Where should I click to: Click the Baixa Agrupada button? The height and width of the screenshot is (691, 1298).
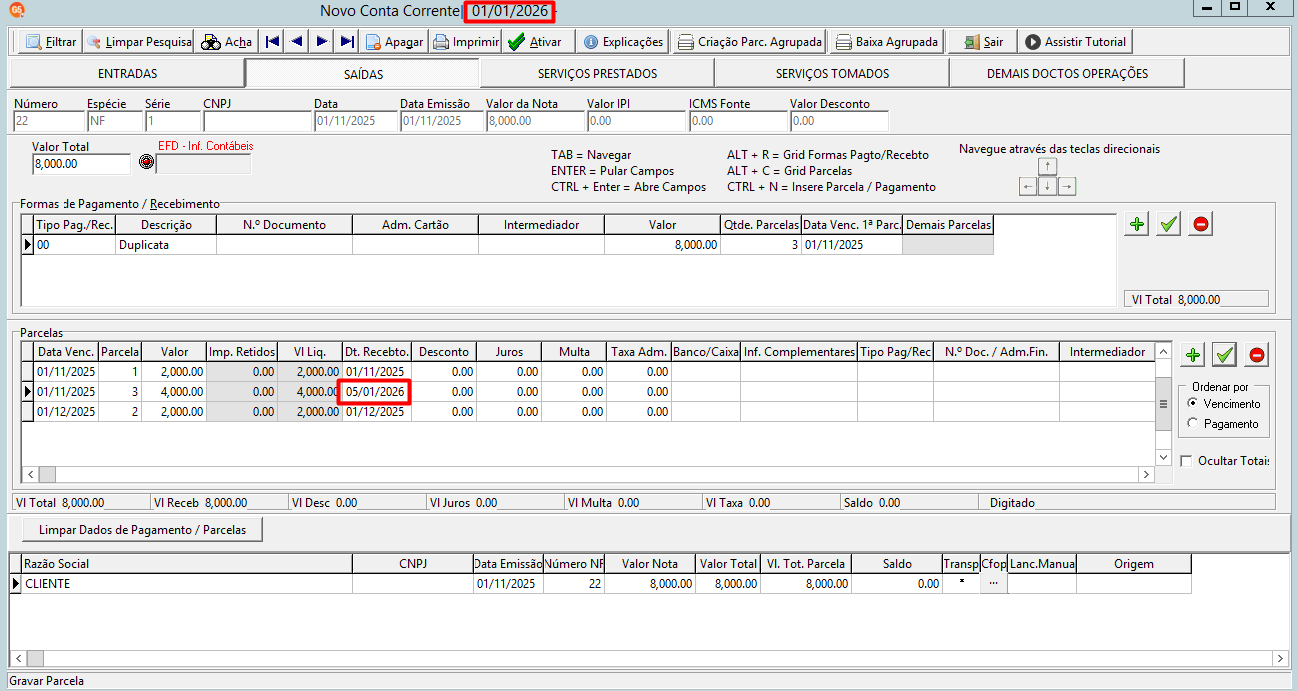(x=887, y=42)
